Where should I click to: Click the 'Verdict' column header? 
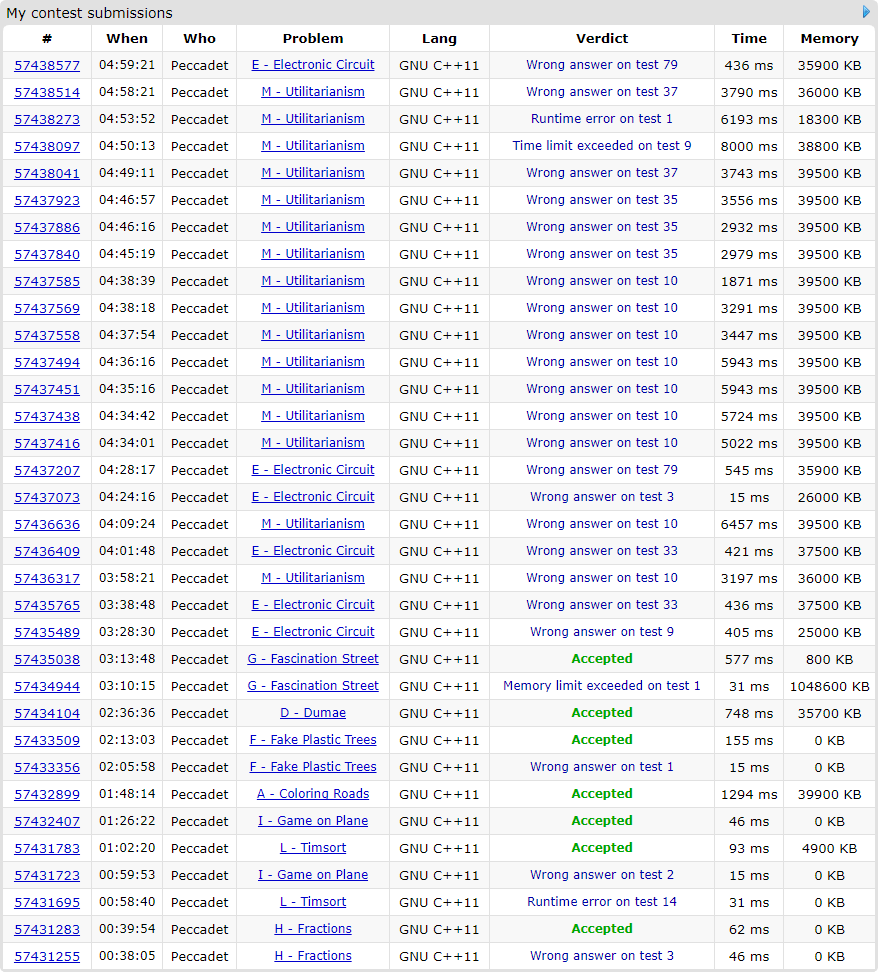pyautogui.click(x=602, y=39)
